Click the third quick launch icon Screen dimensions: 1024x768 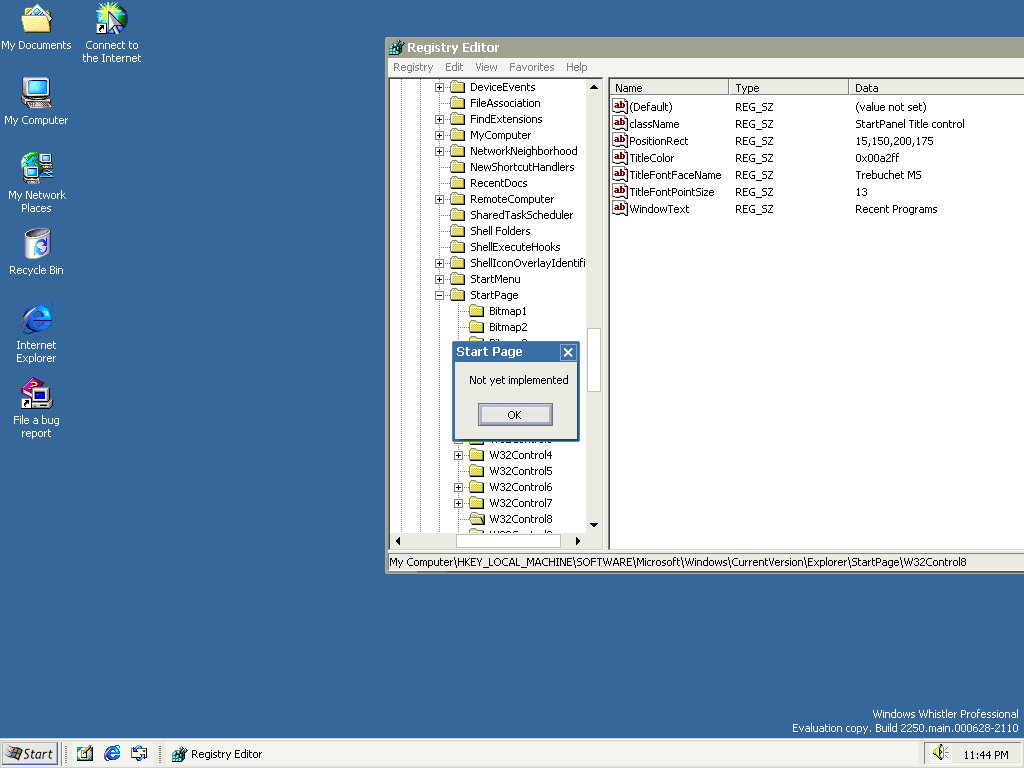coord(139,753)
